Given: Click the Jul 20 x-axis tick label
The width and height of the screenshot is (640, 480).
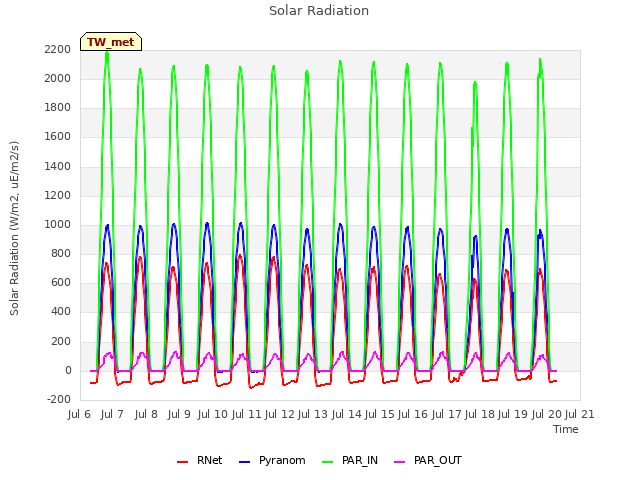Looking at the screenshot, I should (547, 414).
